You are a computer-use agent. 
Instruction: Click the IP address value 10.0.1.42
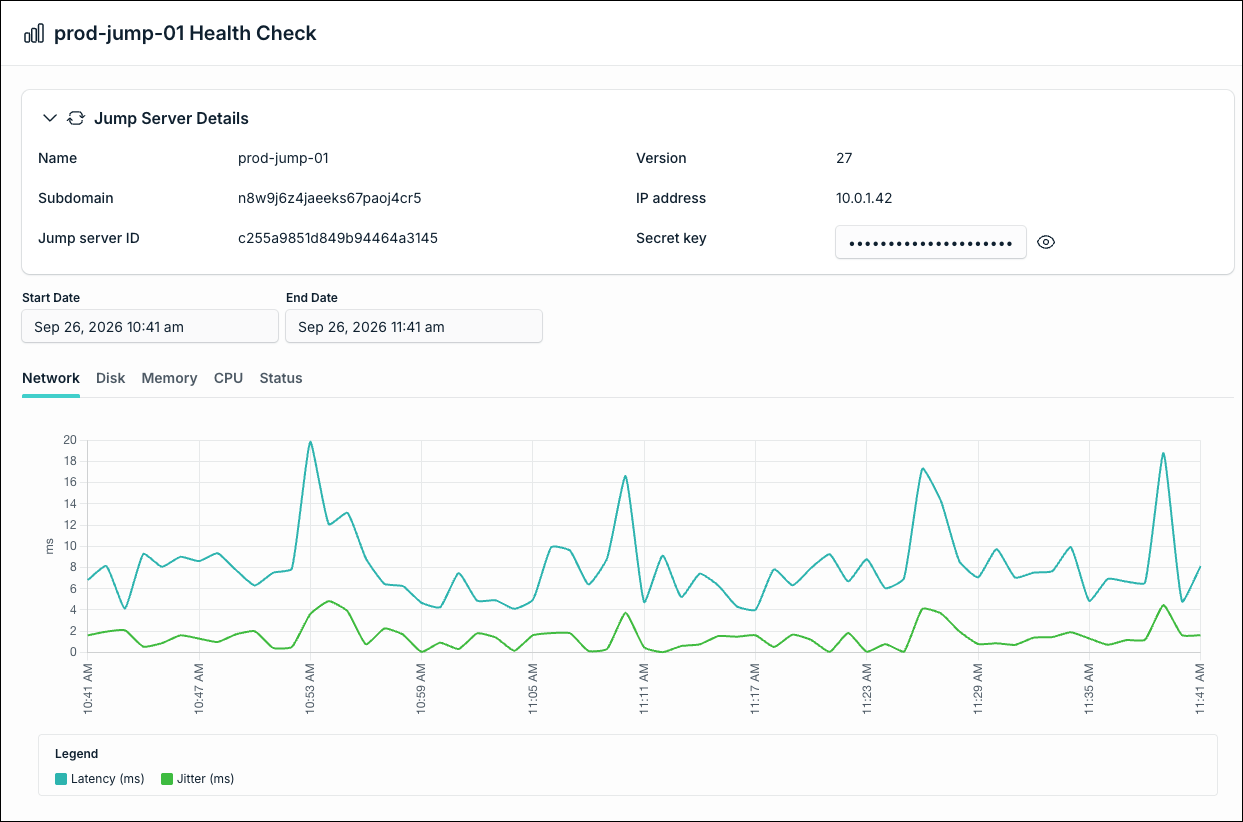864,198
